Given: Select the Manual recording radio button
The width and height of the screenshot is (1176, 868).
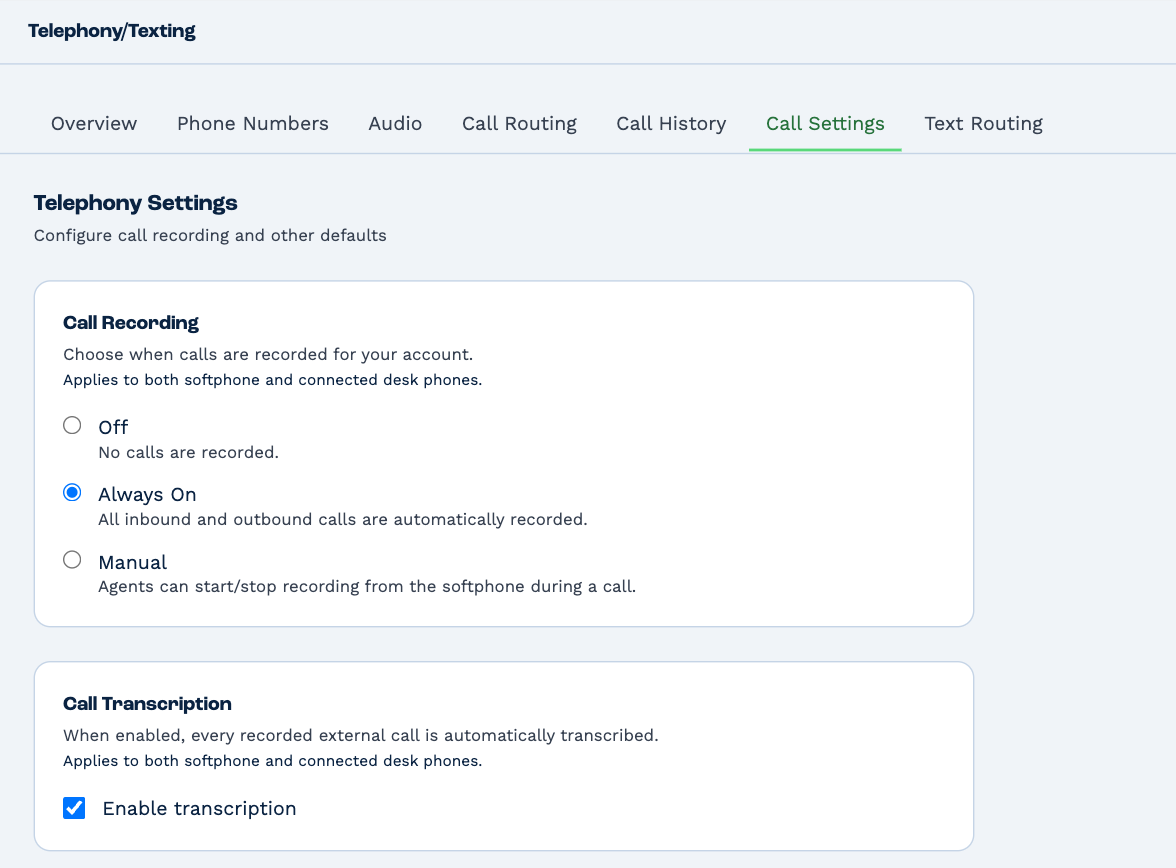Looking at the screenshot, I should pos(72,560).
